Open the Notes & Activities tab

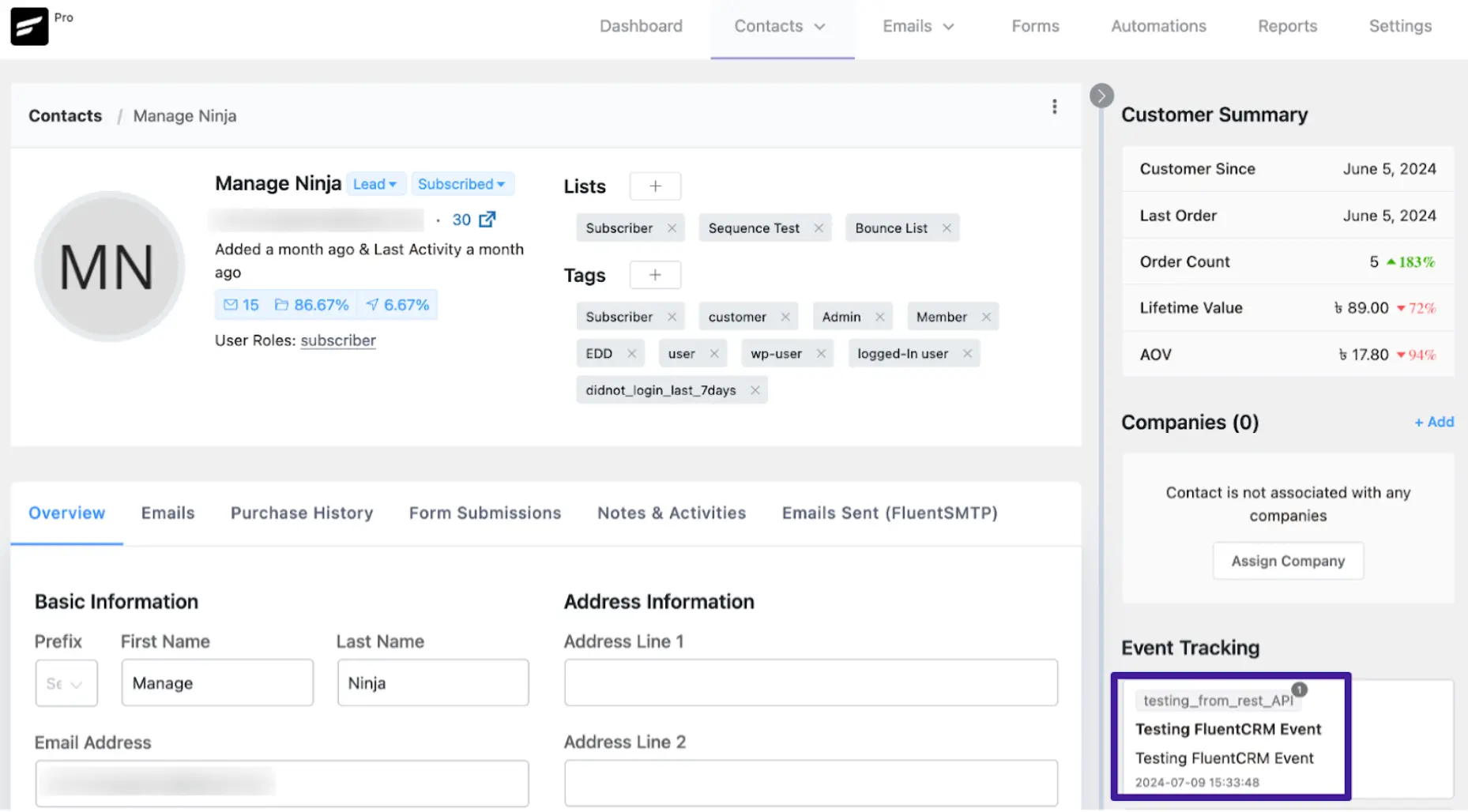pyautogui.click(x=672, y=513)
